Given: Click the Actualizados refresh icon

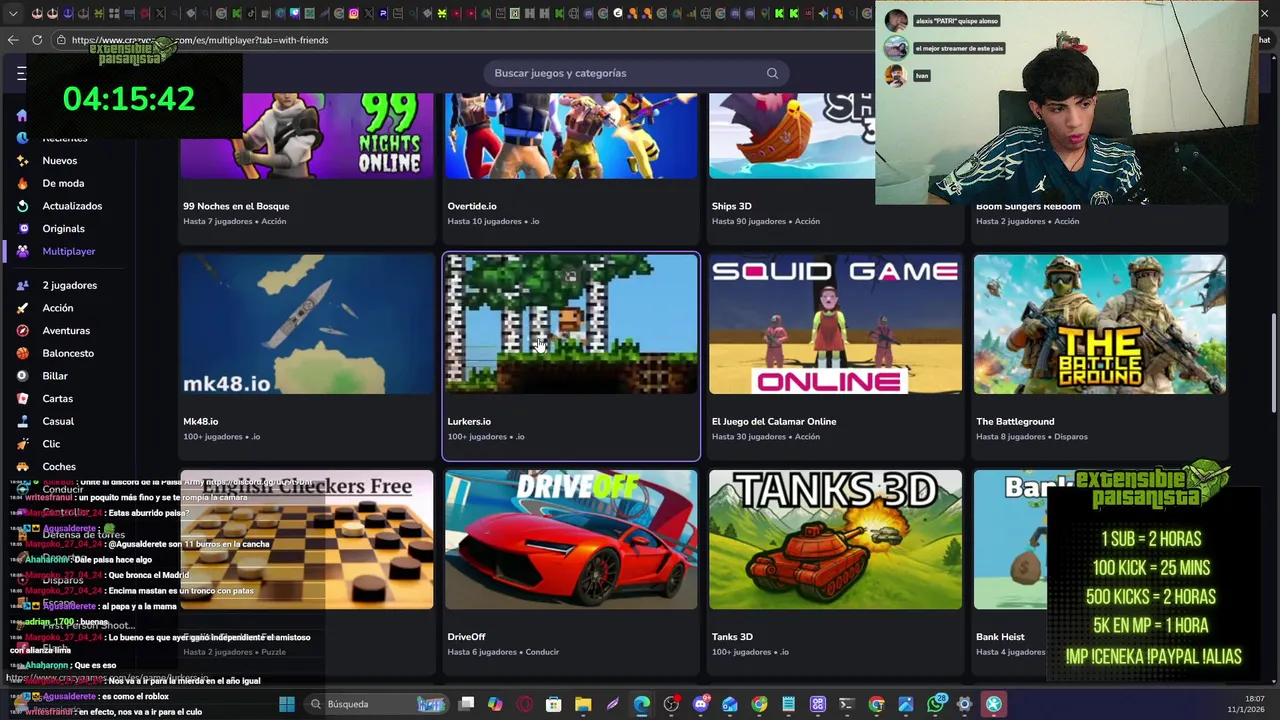Looking at the screenshot, I should pyautogui.click(x=22, y=206).
